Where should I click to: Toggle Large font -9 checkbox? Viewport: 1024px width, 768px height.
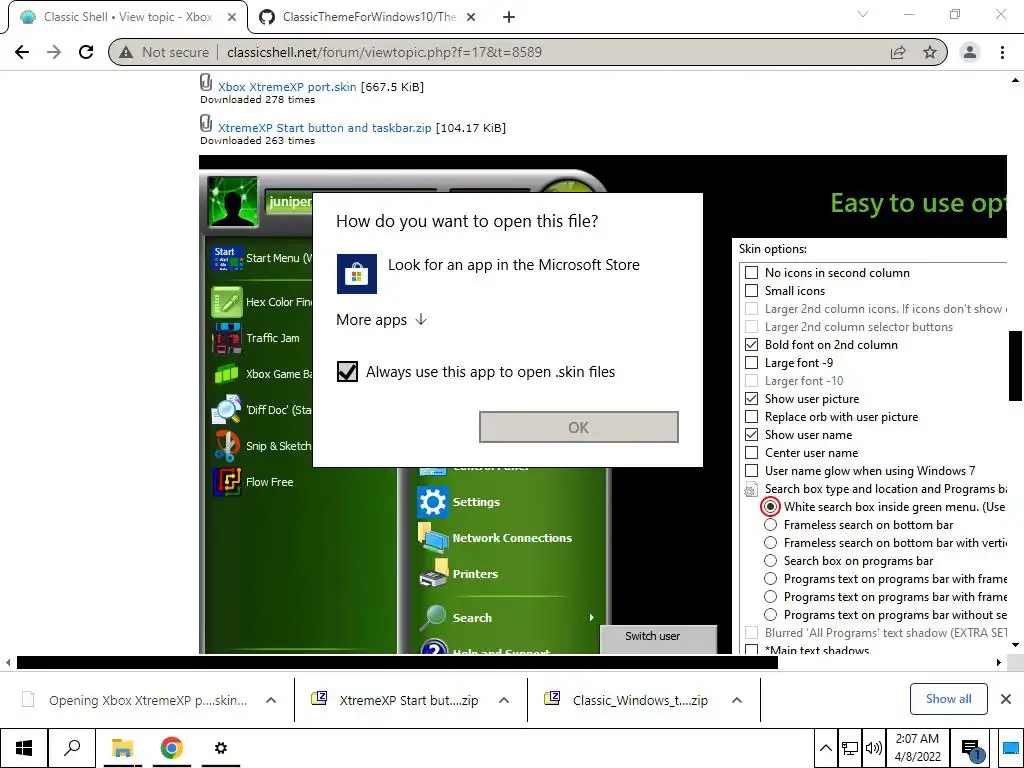pyautogui.click(x=752, y=362)
